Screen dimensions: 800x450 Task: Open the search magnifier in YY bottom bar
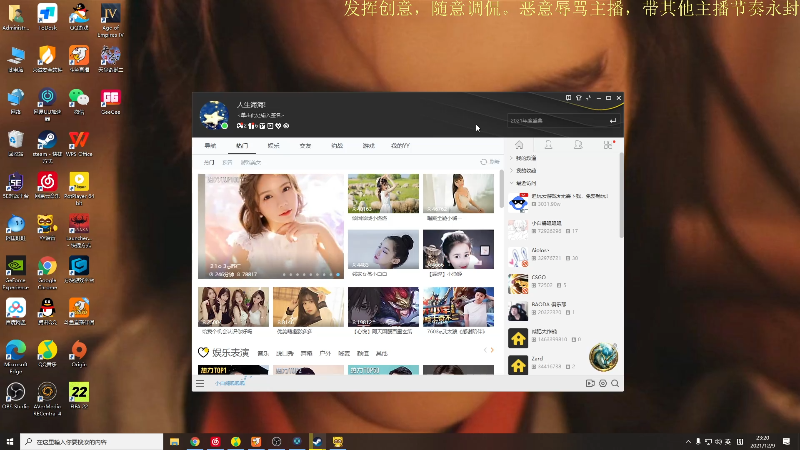click(615, 383)
